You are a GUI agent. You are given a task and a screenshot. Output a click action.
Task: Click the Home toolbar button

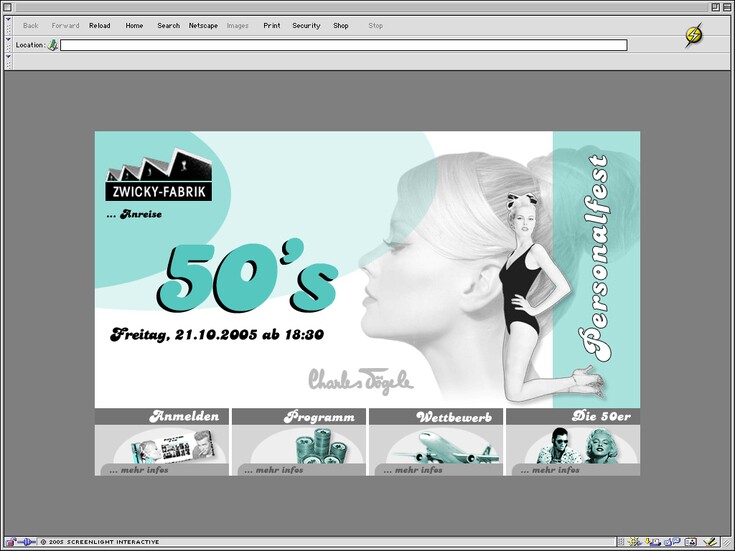tap(134, 26)
